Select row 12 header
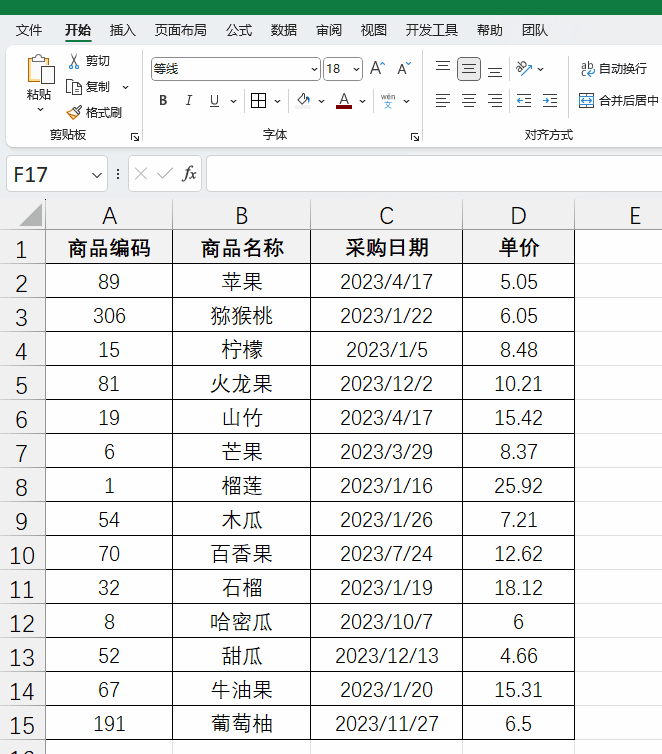The width and height of the screenshot is (662, 754). coord(22,621)
